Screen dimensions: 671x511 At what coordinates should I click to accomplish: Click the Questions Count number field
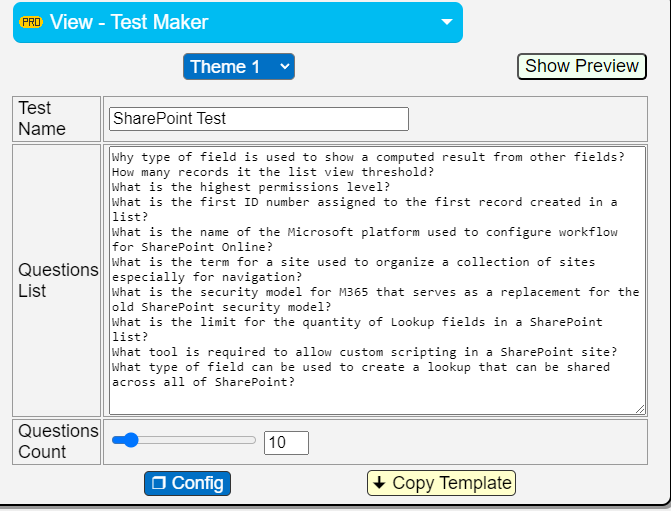coord(286,443)
